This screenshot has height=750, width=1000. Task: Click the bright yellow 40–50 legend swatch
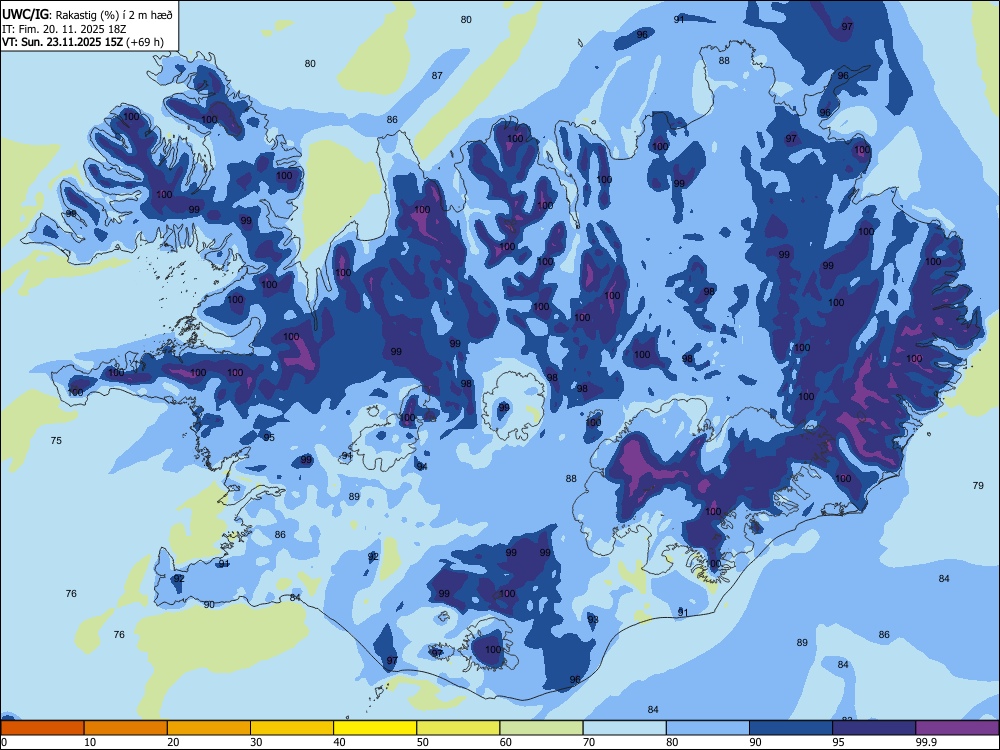click(x=375, y=728)
